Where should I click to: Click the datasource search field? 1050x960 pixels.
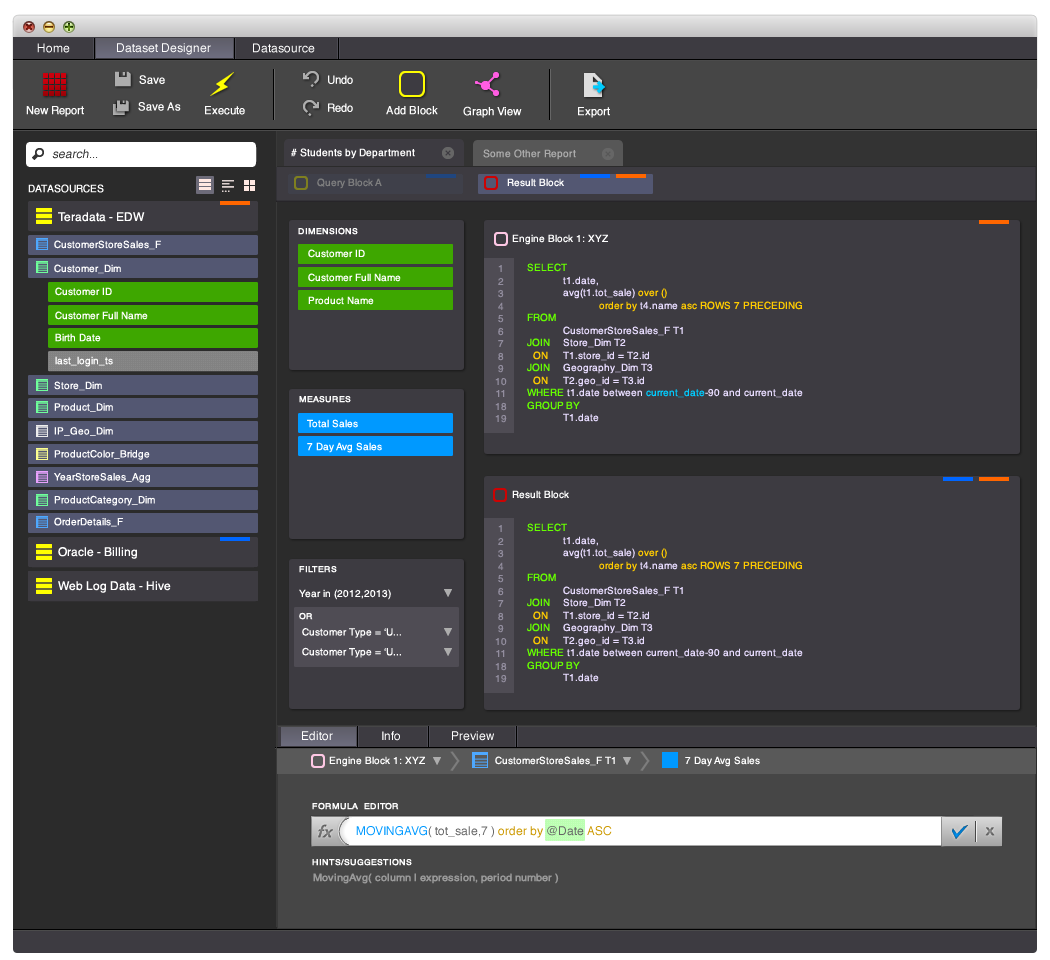(x=141, y=154)
